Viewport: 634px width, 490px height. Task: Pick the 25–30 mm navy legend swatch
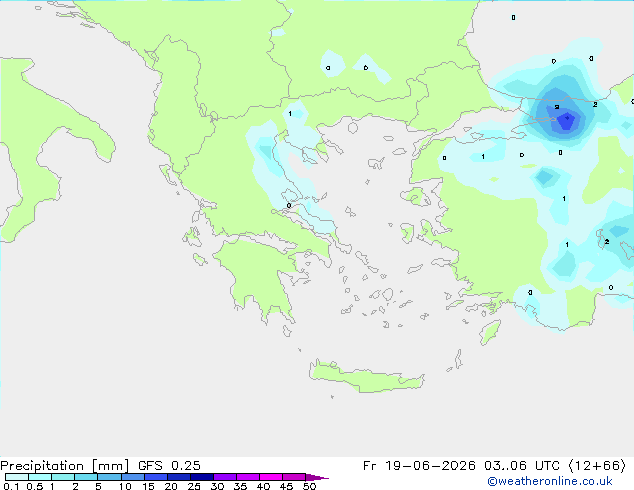[202, 477]
